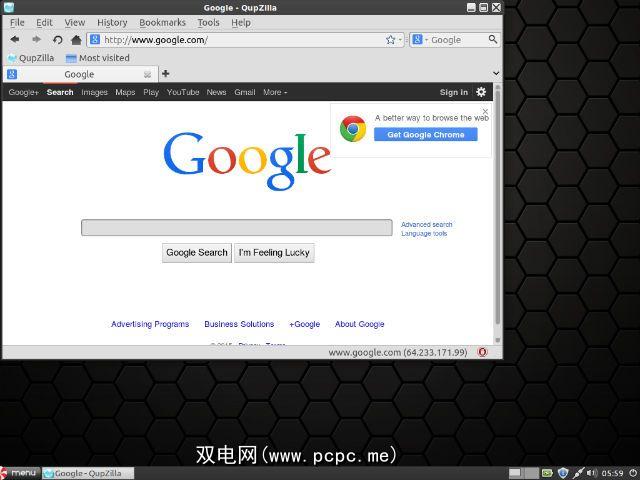Open Google+ in the top bar
640x480 pixels.
(x=24, y=92)
